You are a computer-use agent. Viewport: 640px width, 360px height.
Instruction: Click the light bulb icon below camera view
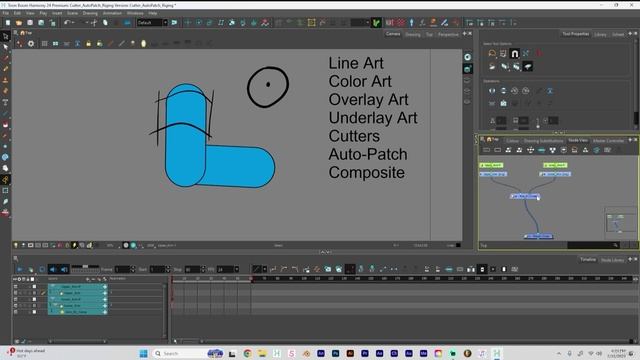pyautogui.click(x=16, y=245)
